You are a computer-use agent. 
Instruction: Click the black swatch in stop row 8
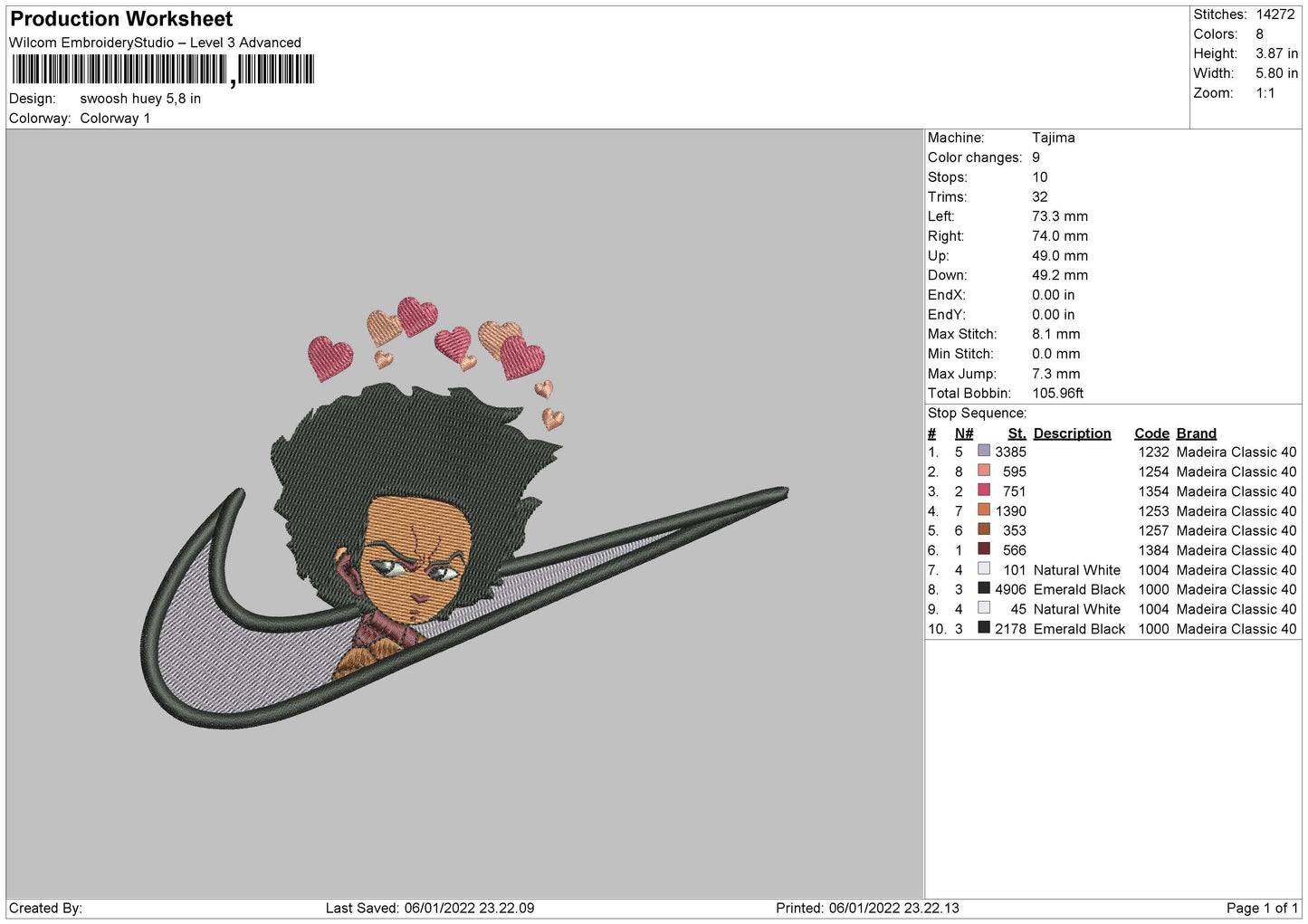tap(984, 588)
